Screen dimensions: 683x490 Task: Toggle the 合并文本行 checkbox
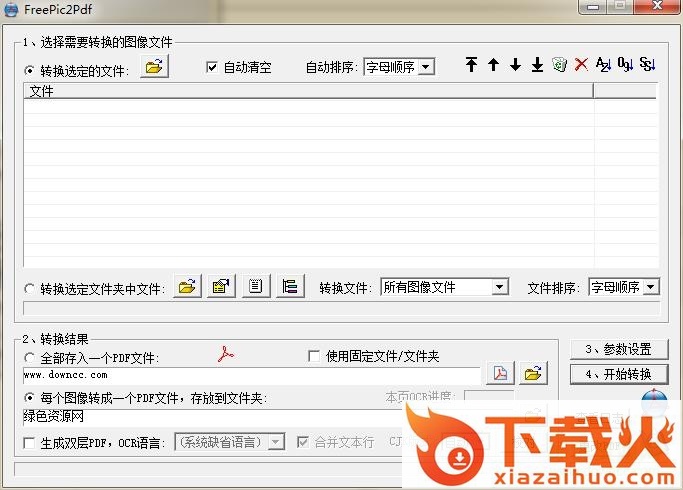[303, 442]
